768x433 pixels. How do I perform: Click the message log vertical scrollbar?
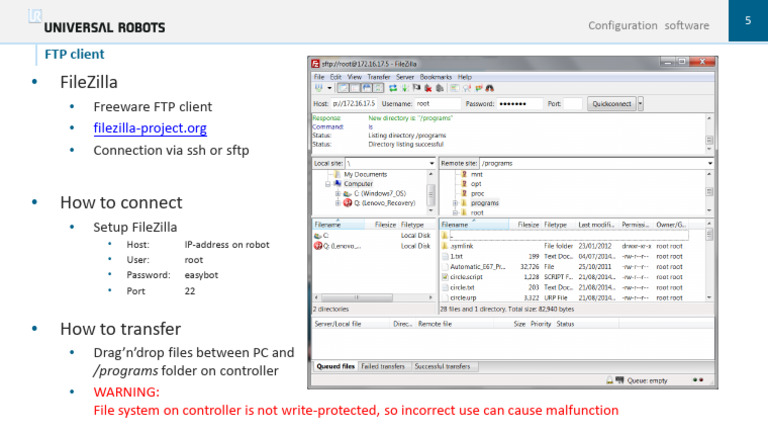pos(709,134)
